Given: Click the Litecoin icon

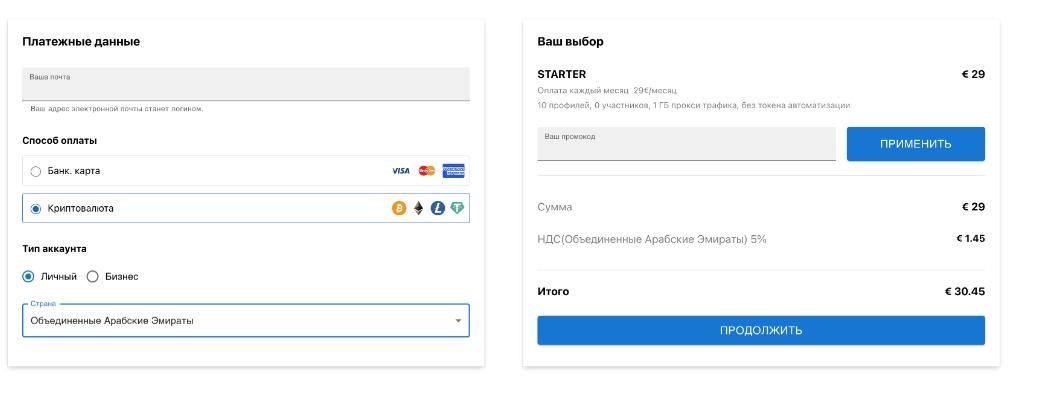Looking at the screenshot, I should (437, 208).
